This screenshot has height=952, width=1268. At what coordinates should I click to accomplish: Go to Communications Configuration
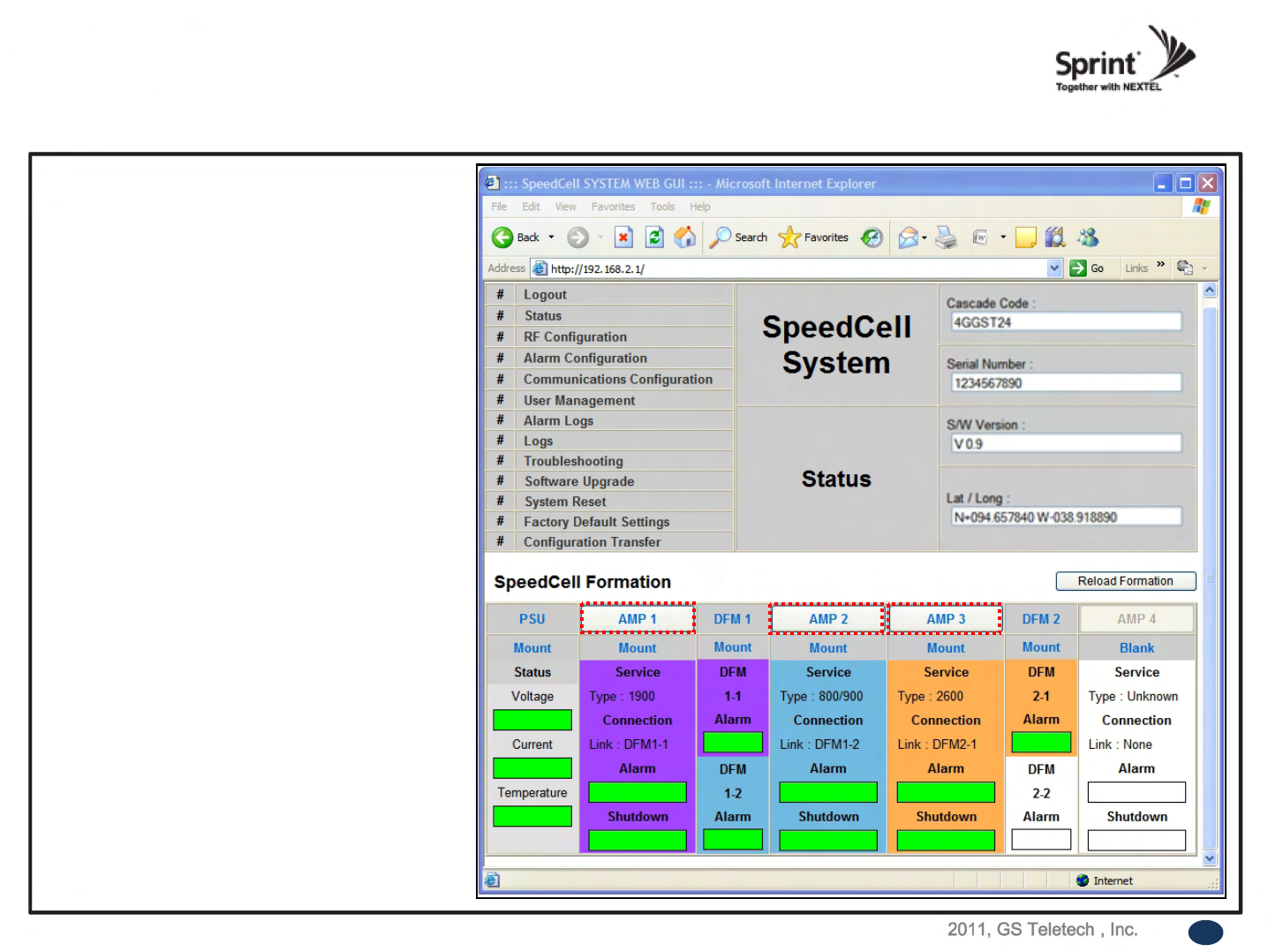[x=617, y=380]
